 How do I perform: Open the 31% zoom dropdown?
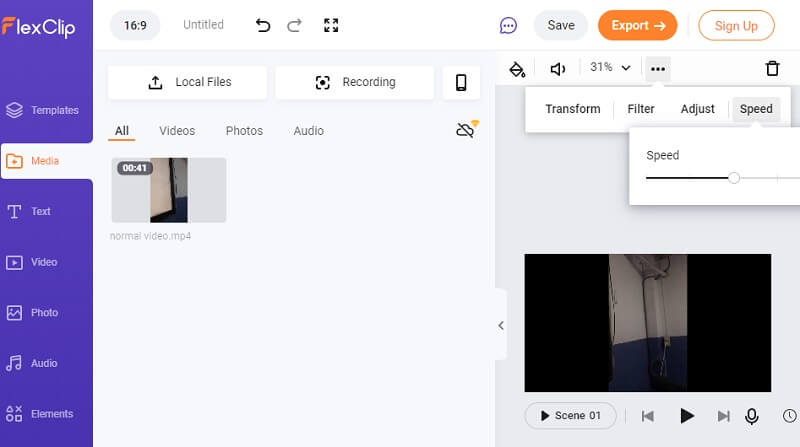(x=610, y=68)
